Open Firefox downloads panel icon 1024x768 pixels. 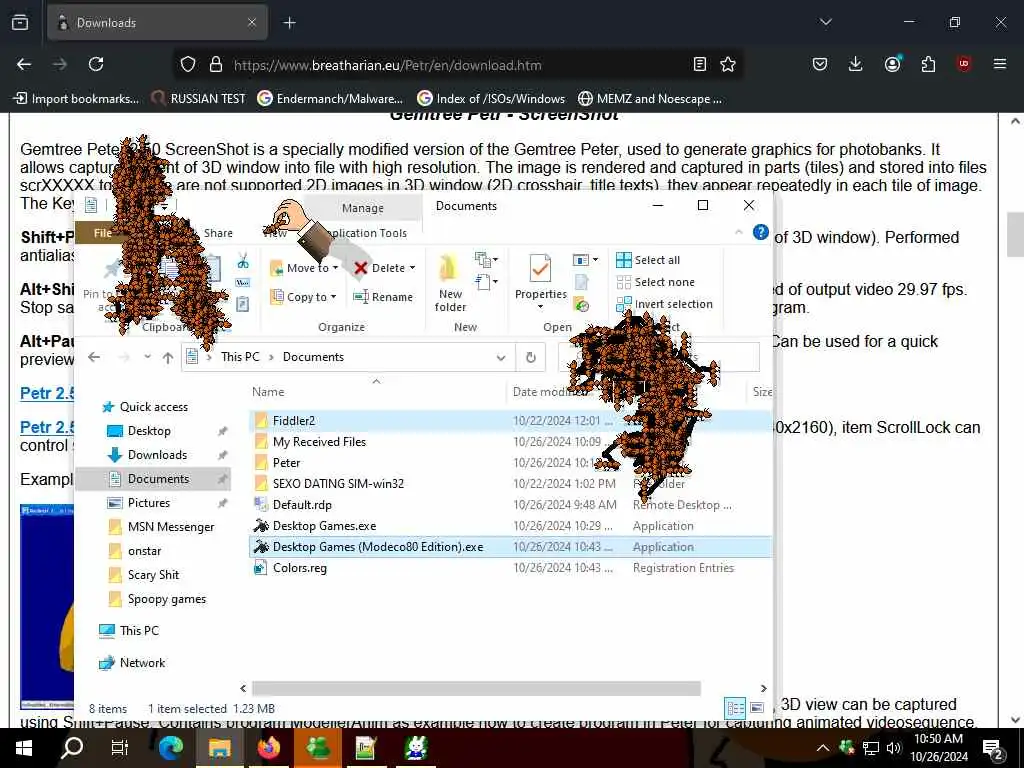(x=856, y=64)
